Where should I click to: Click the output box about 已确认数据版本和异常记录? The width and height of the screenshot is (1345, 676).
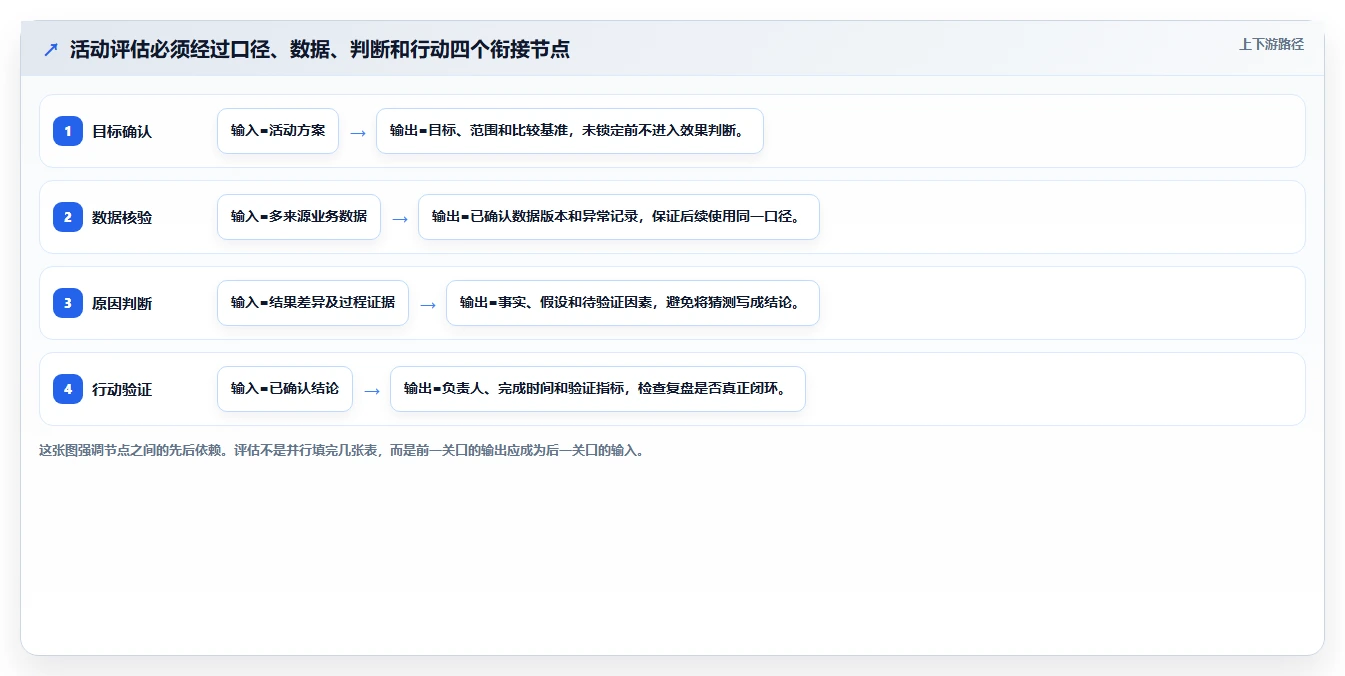(619, 217)
